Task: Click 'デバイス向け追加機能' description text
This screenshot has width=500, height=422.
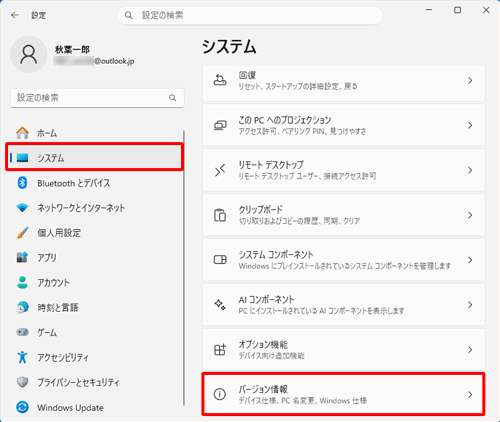Action: coord(271,356)
